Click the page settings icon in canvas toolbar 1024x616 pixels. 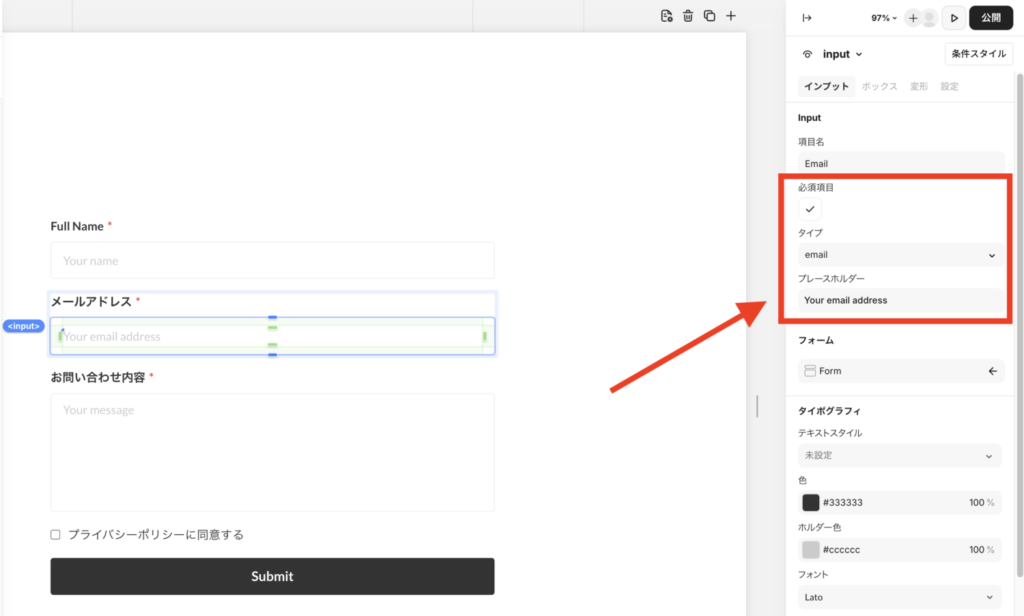[x=667, y=16]
